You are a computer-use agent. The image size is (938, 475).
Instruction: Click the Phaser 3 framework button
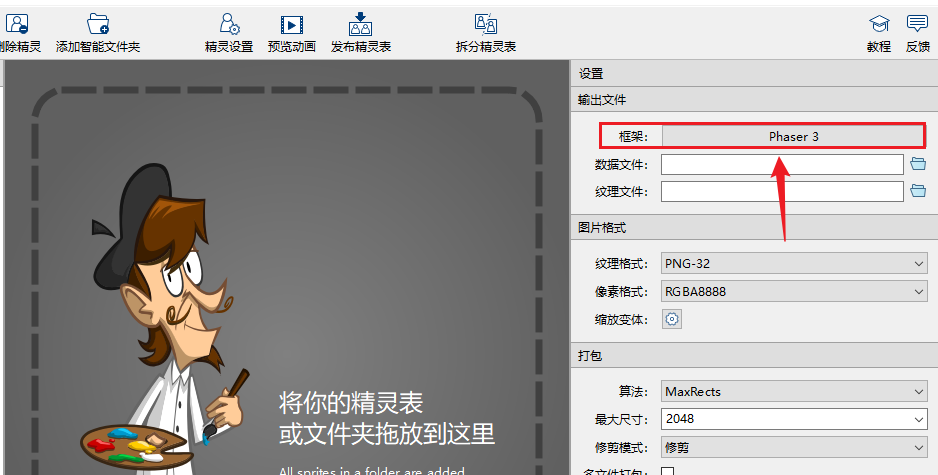793,136
